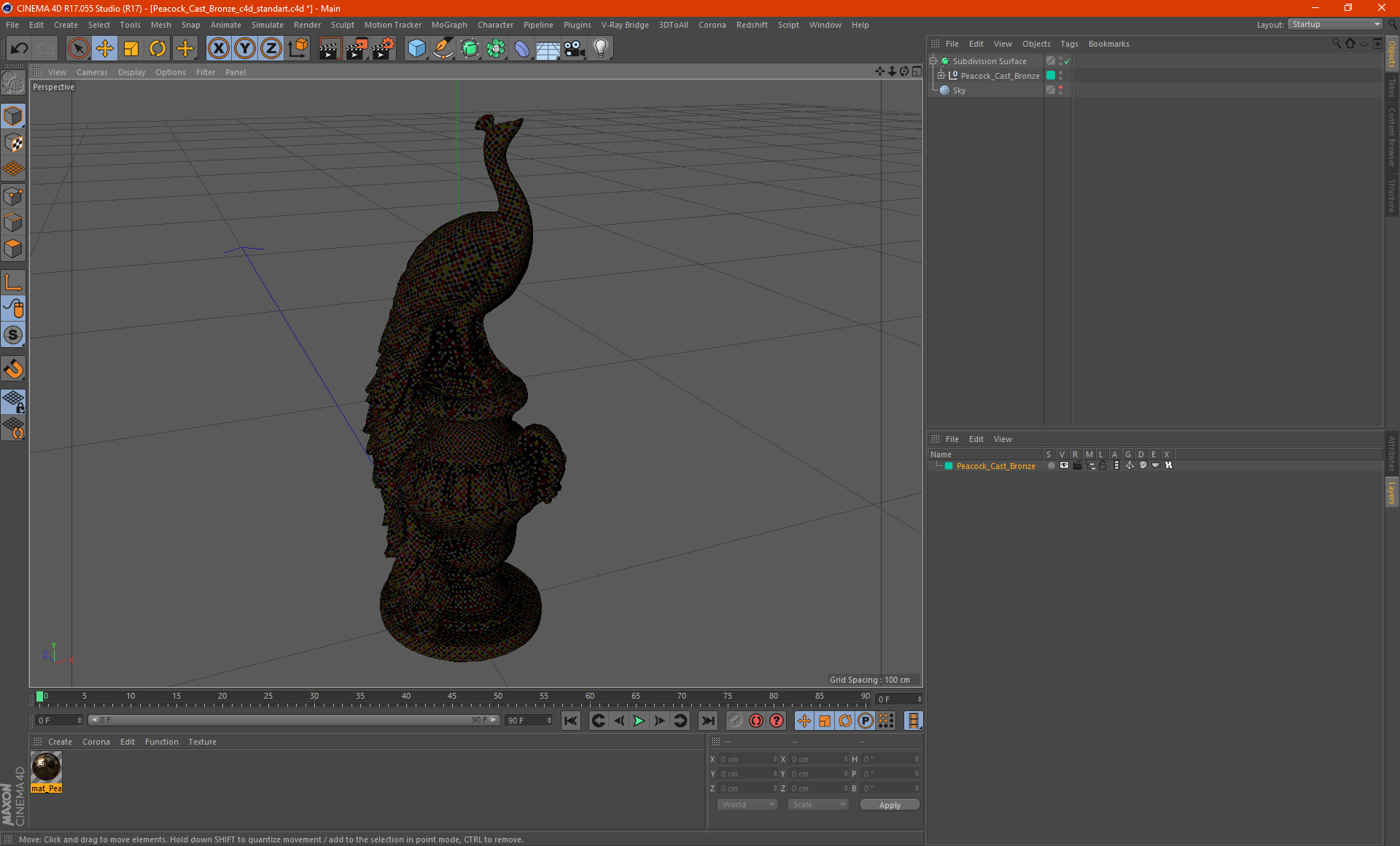Viewport: 1400px width, 846px height.
Task: Click the Render button in toolbar
Action: click(x=327, y=47)
